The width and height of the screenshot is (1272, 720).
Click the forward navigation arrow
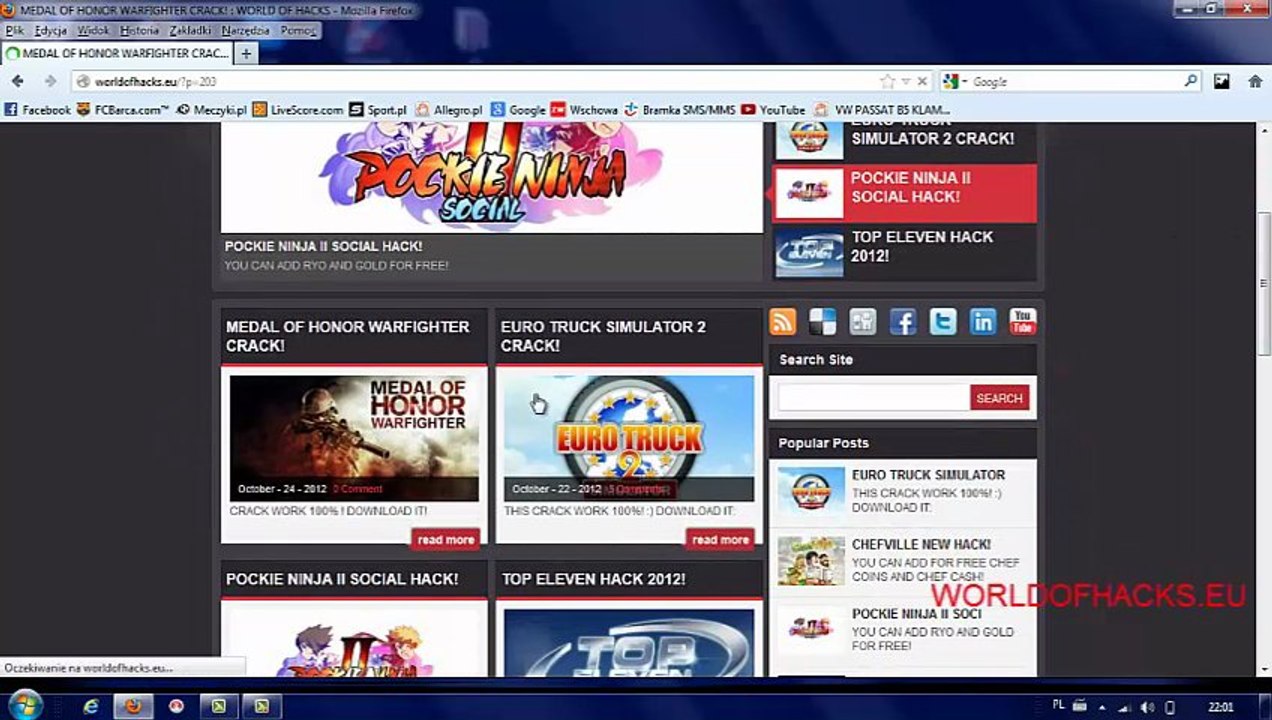50,81
